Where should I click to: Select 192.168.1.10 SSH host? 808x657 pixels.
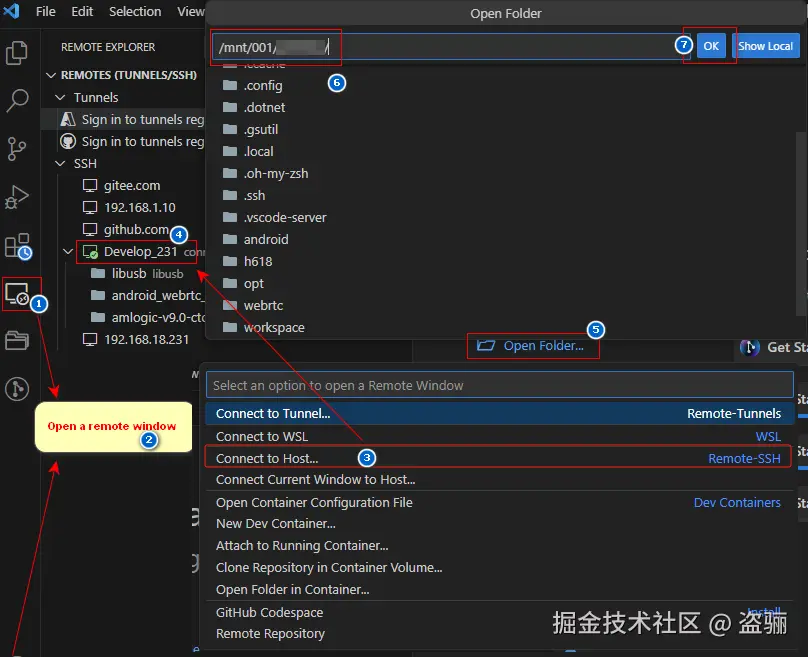(140, 208)
